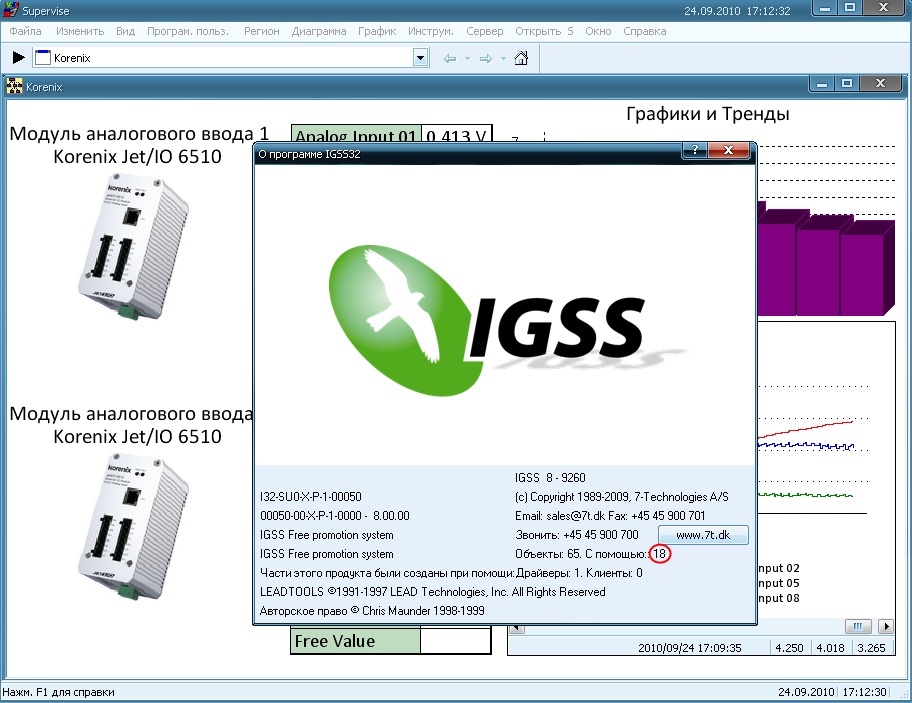The width and height of the screenshot is (912, 703).
Task: Open the Диаграмма menu
Action: click(x=319, y=31)
